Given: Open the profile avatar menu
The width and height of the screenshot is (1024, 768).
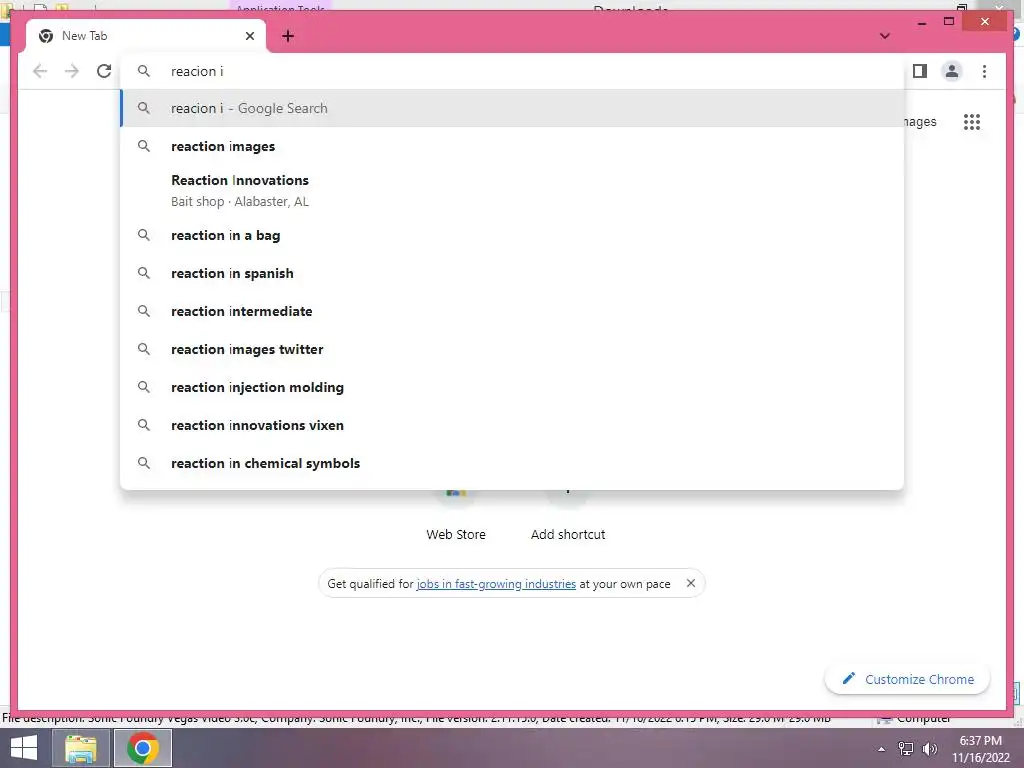Looking at the screenshot, I should (952, 71).
